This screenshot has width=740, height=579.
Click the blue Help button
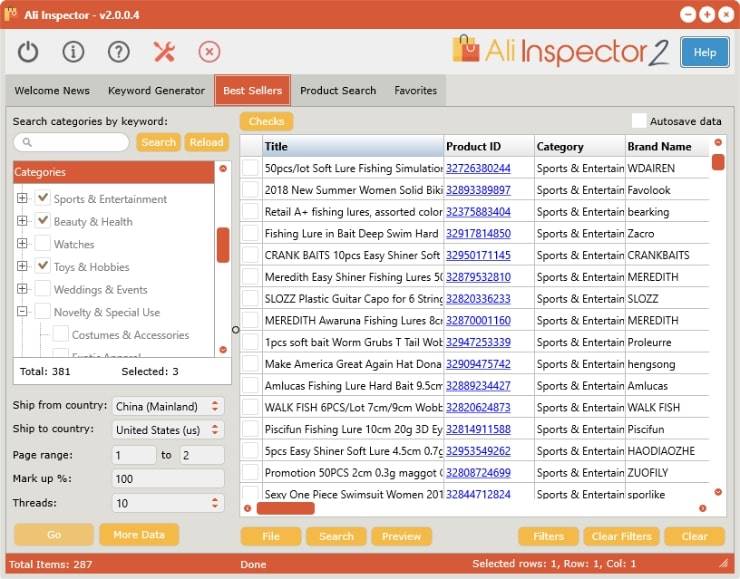(705, 52)
